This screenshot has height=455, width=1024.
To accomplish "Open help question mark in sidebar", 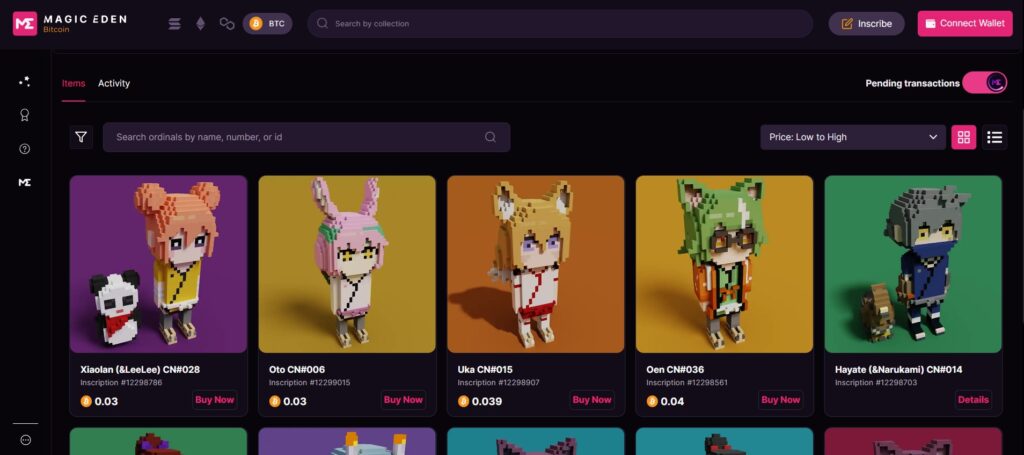I will pos(25,149).
